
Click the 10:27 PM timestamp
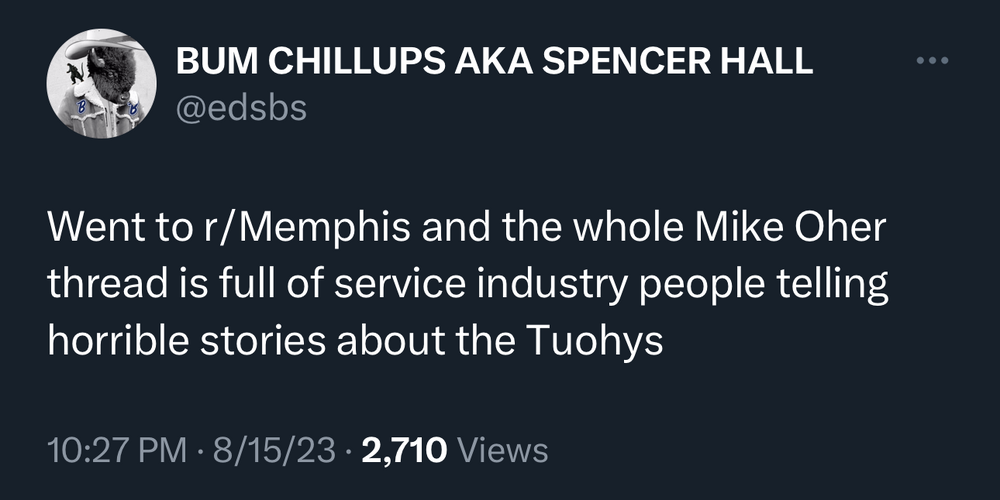click(116, 449)
